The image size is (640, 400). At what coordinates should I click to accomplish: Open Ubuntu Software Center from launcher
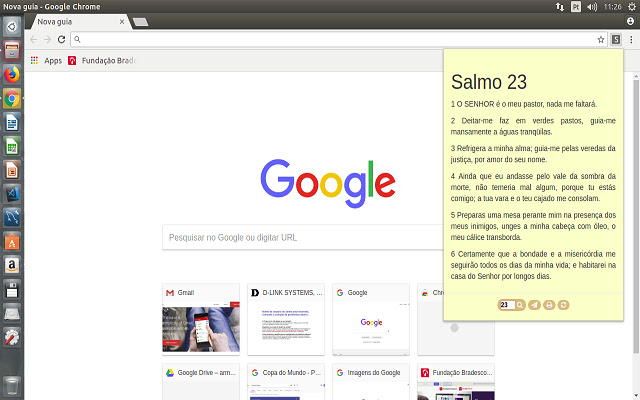12,242
